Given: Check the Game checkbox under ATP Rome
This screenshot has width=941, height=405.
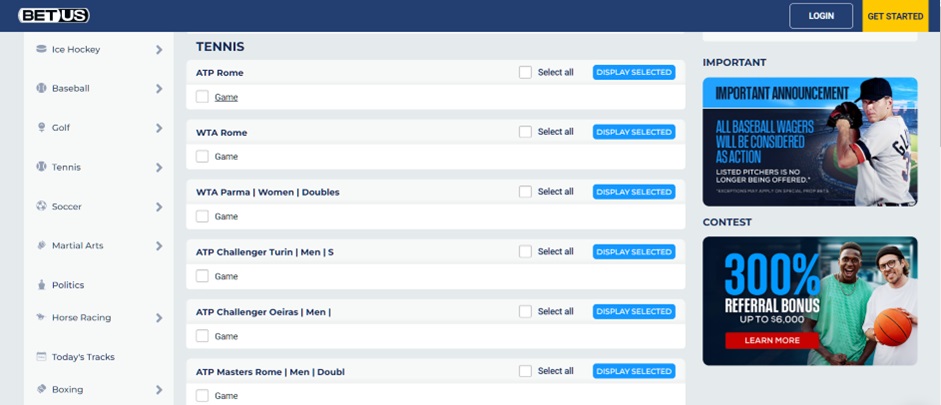Looking at the screenshot, I should click(x=202, y=97).
